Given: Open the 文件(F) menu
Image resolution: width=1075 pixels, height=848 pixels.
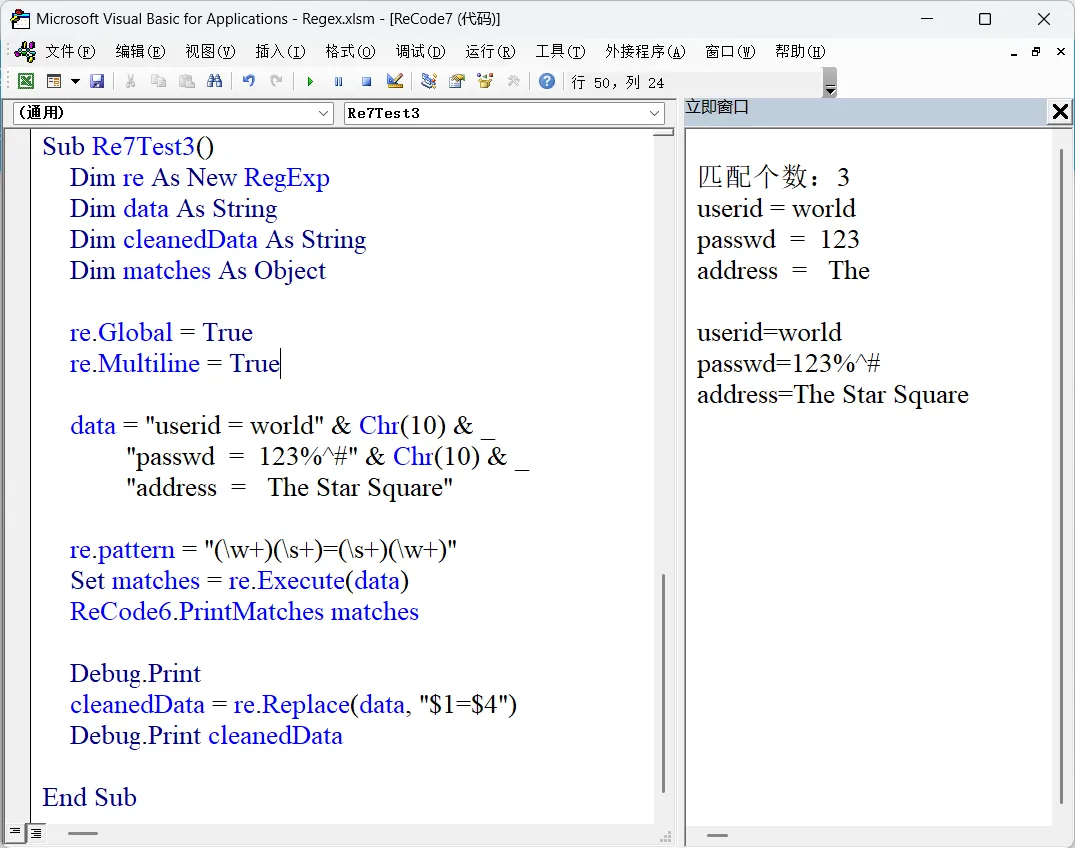Looking at the screenshot, I should 70,51.
